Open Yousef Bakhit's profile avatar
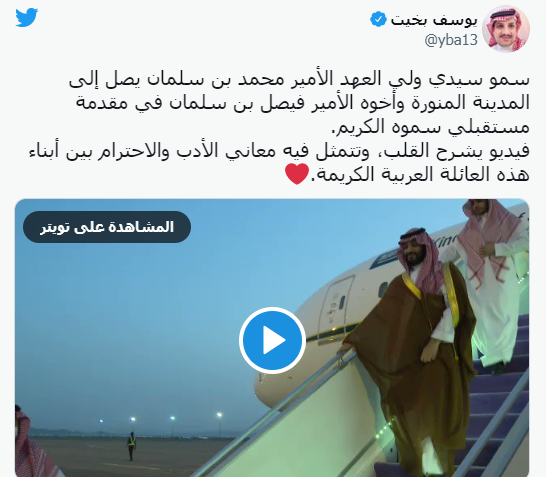The image size is (546, 477). (x=506, y=29)
